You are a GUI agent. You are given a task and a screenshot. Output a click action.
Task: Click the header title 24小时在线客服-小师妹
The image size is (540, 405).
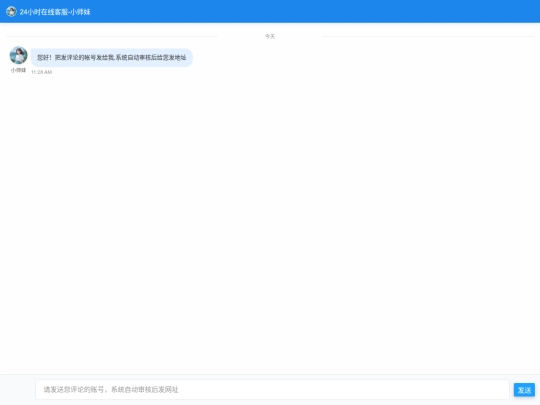point(55,12)
